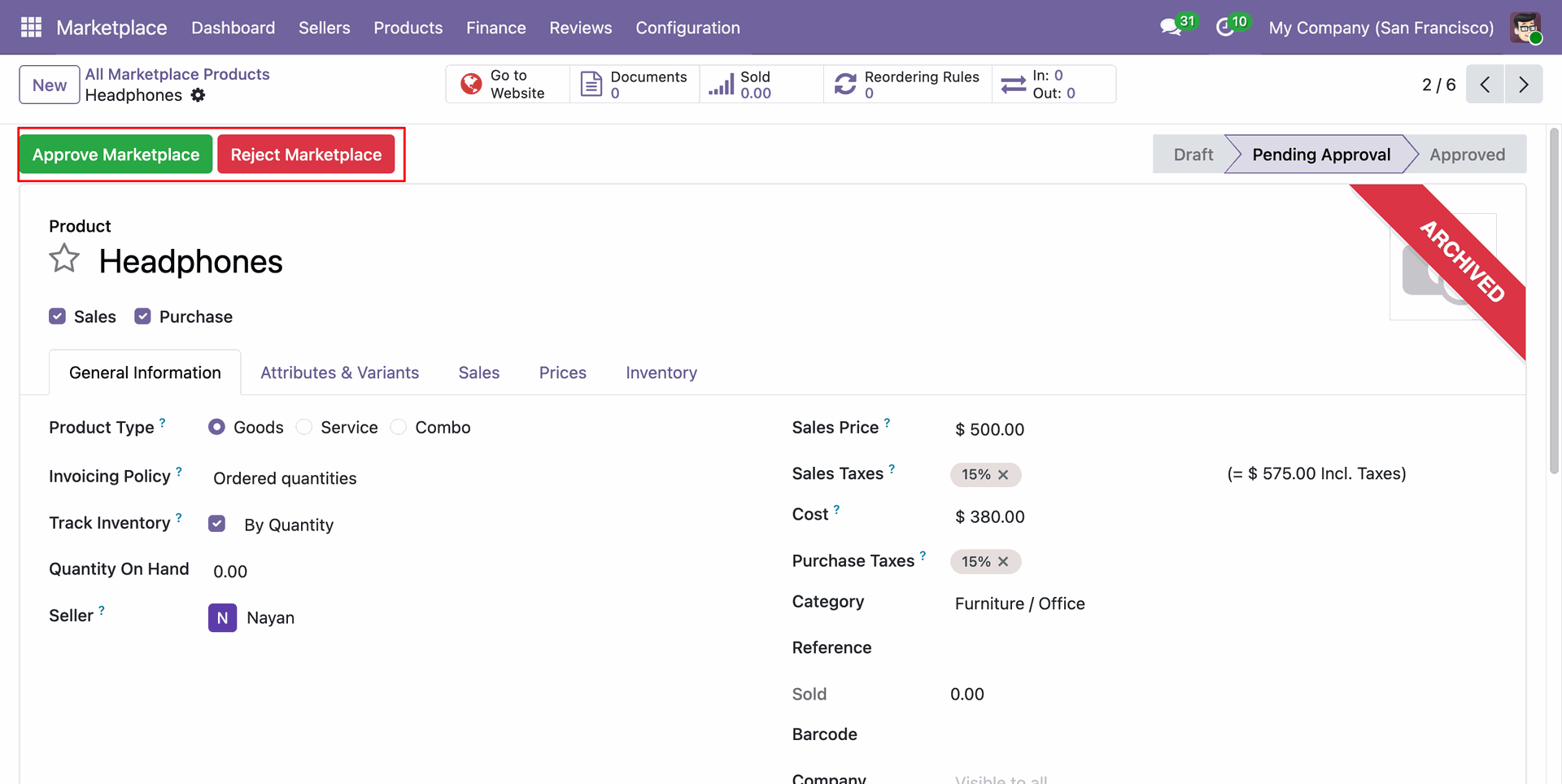Click the Headphones product name field

(x=190, y=261)
